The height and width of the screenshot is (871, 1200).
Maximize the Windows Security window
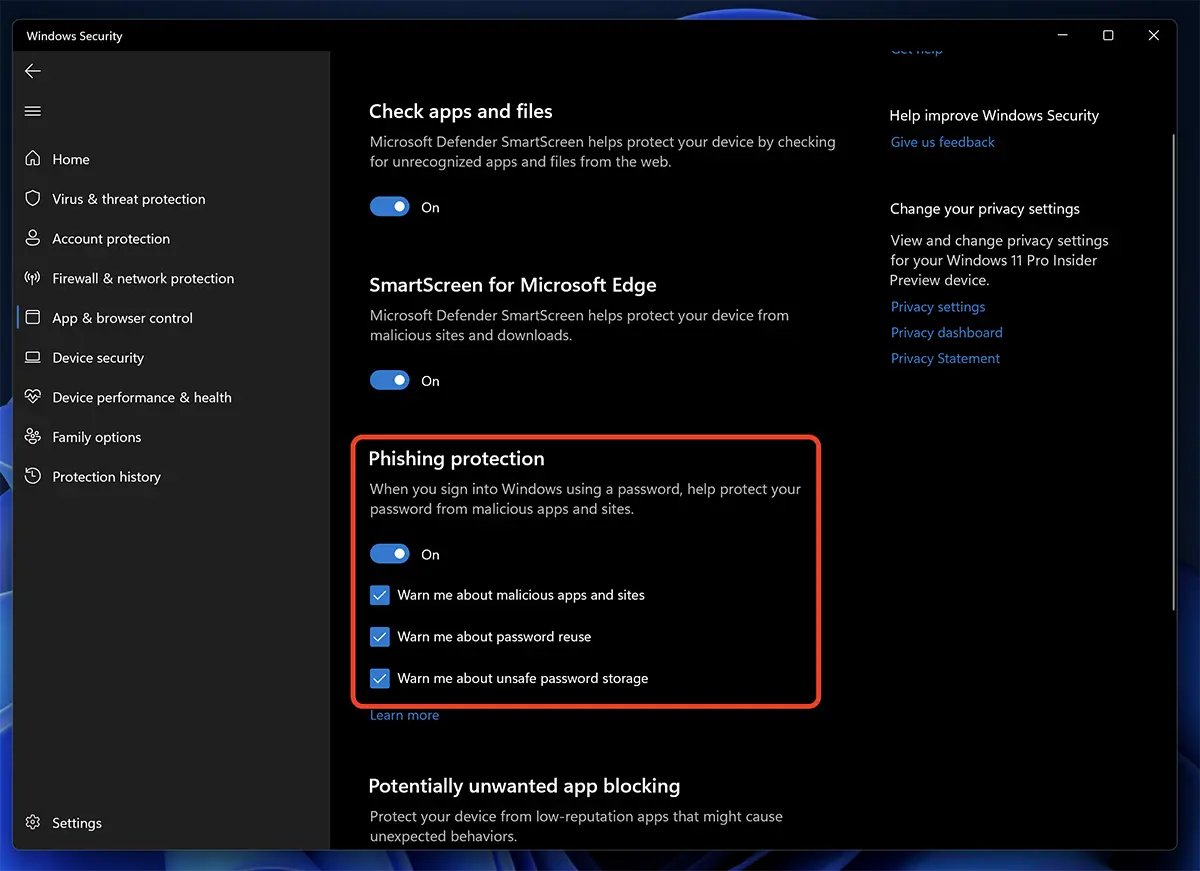coord(1108,35)
